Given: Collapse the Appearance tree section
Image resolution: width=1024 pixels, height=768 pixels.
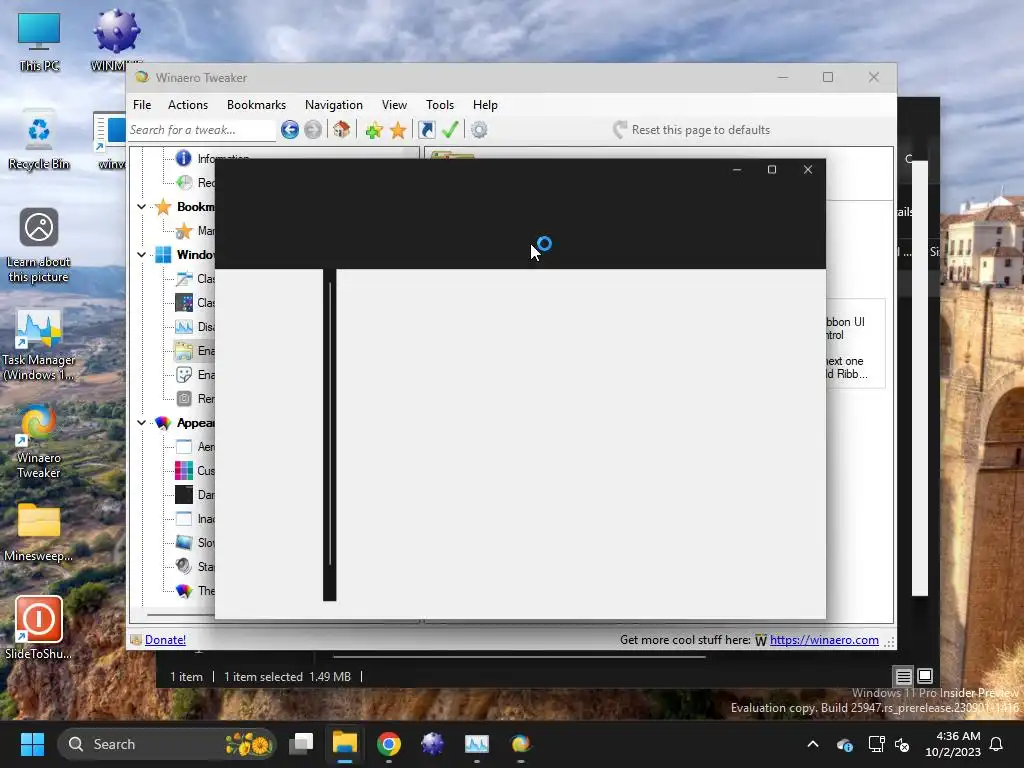Looking at the screenshot, I should (x=141, y=423).
